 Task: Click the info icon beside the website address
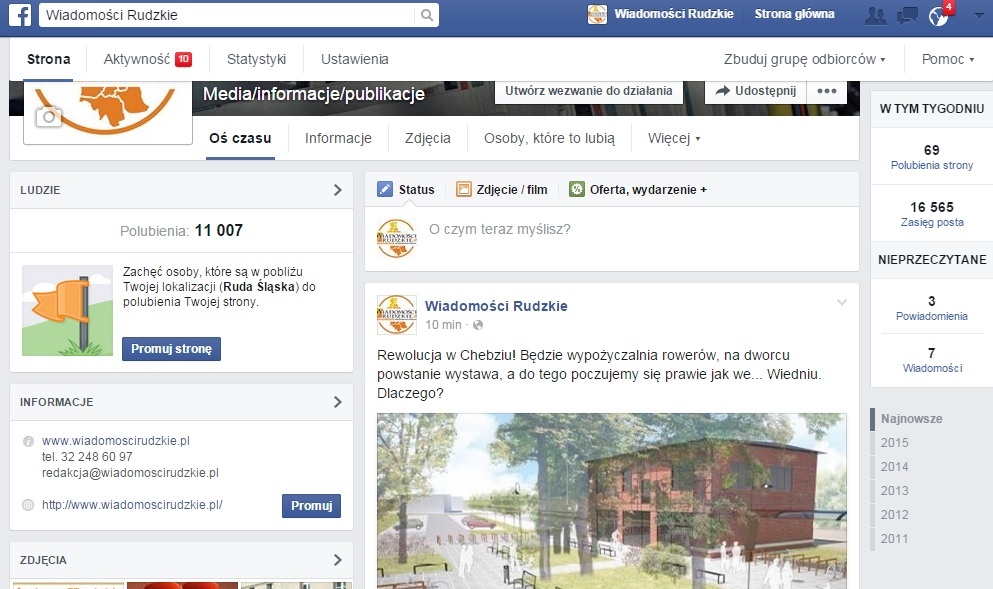point(28,441)
